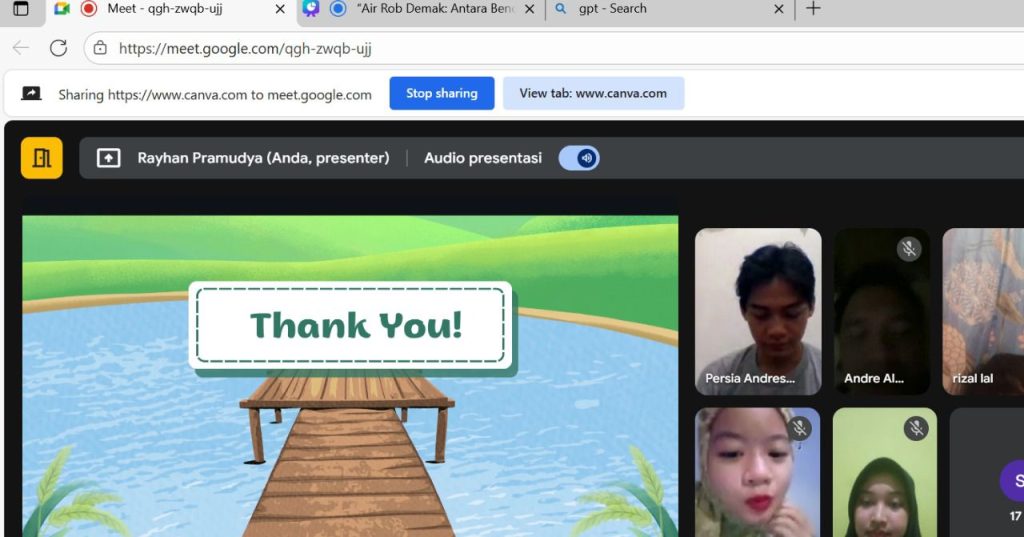
Task: View site information lock icon
Action: coord(100,48)
